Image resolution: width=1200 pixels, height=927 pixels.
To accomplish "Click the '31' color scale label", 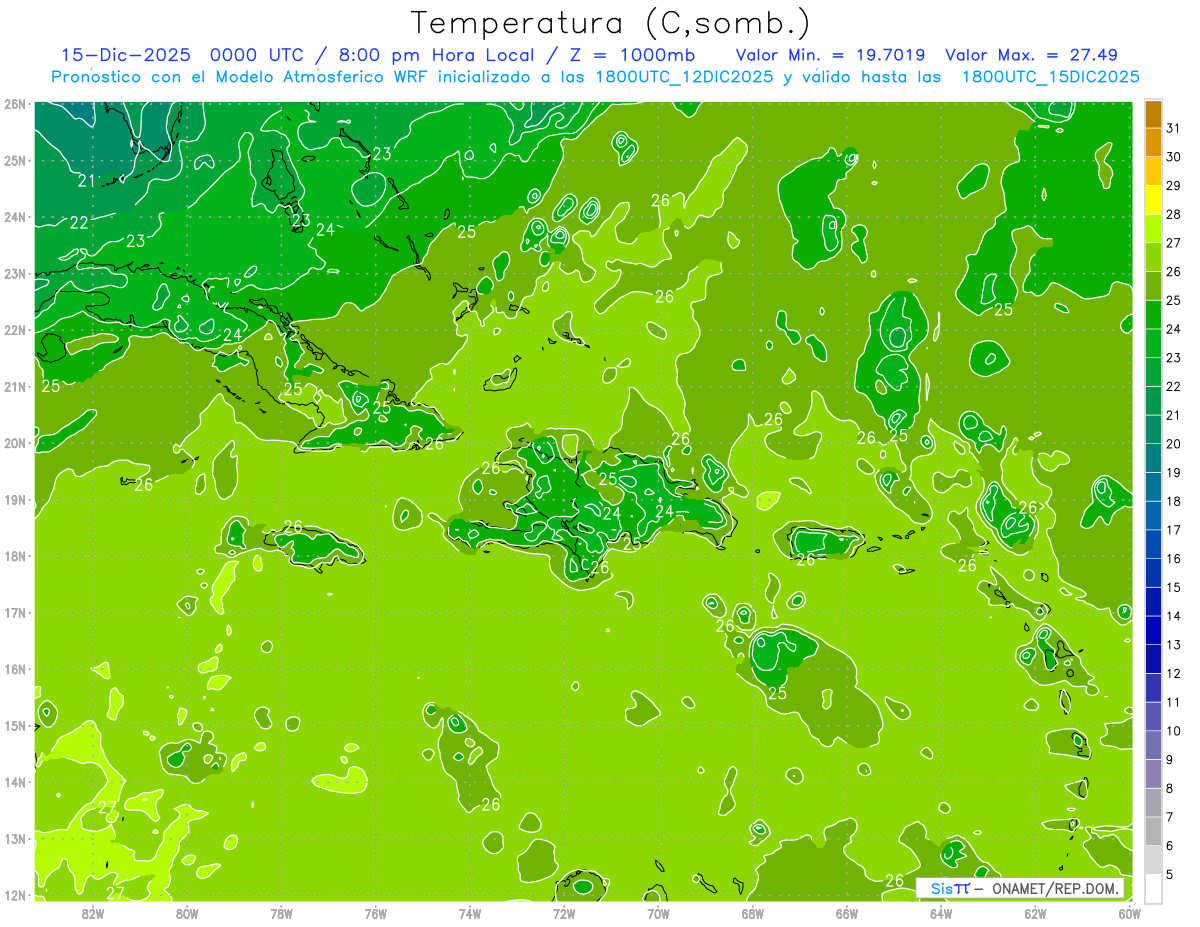I will pyautogui.click(x=1173, y=129).
